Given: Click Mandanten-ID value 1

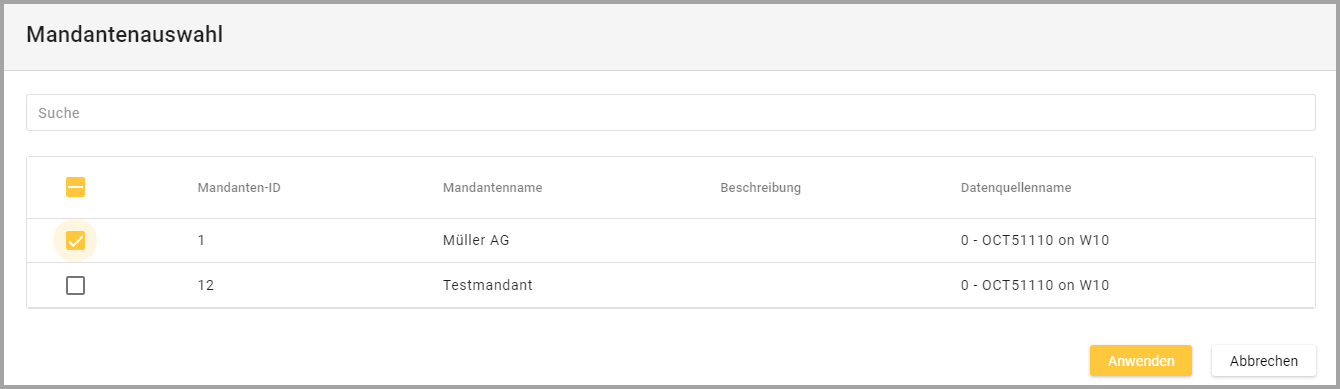Looking at the screenshot, I should [201, 240].
